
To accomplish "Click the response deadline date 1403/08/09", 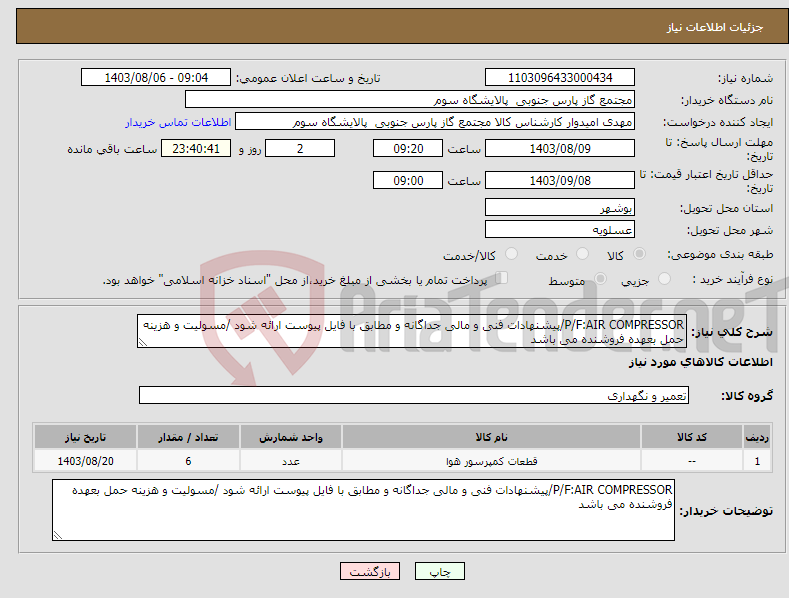I will click(560, 148).
